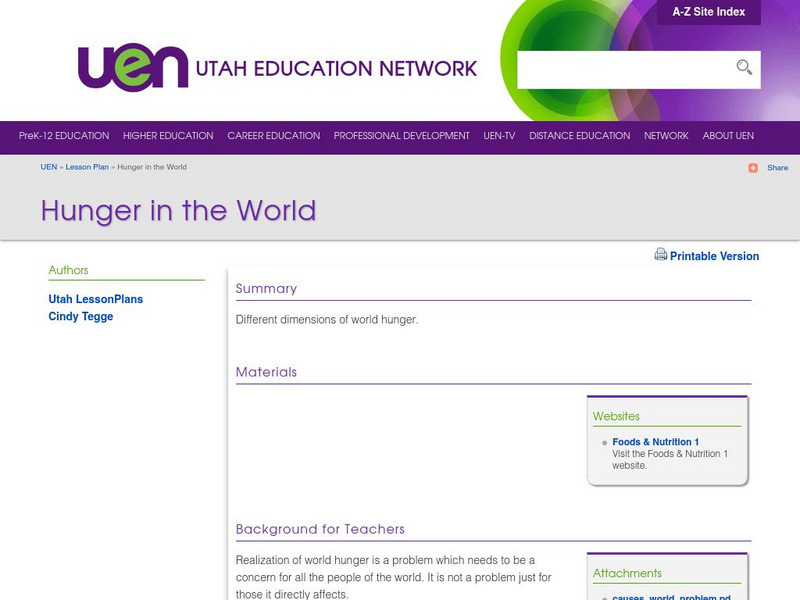Click the UEN breadcrumb link

click(x=47, y=167)
